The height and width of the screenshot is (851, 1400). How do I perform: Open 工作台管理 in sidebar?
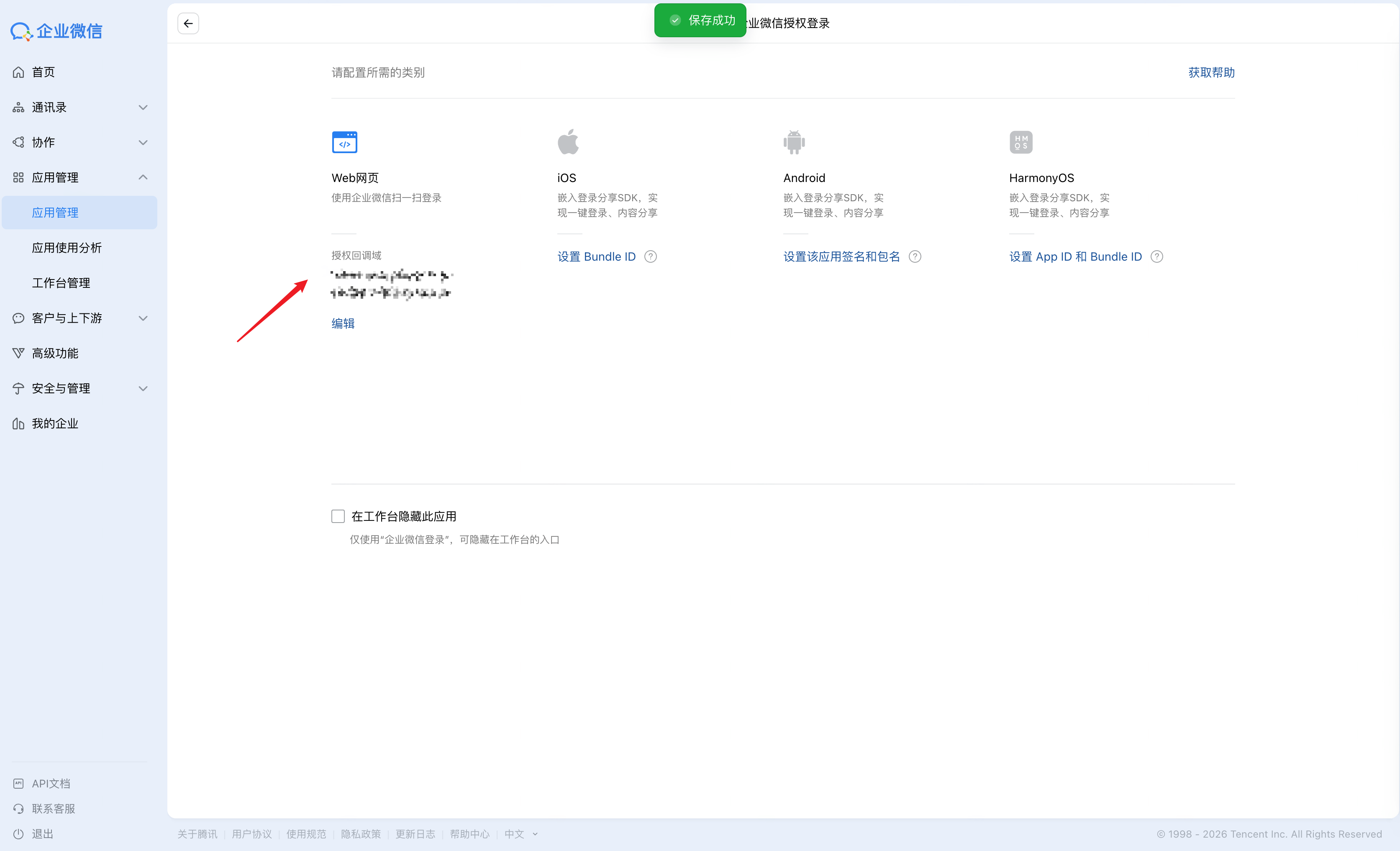(61, 283)
